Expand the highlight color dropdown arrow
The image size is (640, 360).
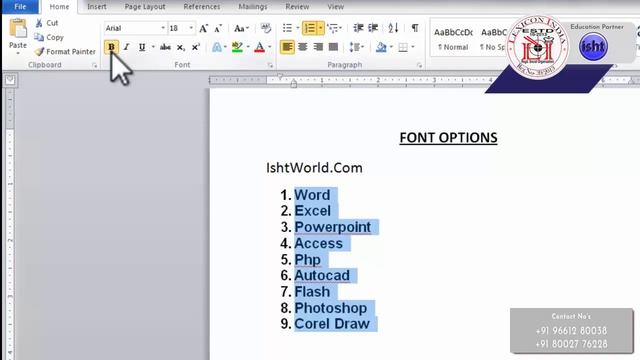pyautogui.click(x=247, y=47)
